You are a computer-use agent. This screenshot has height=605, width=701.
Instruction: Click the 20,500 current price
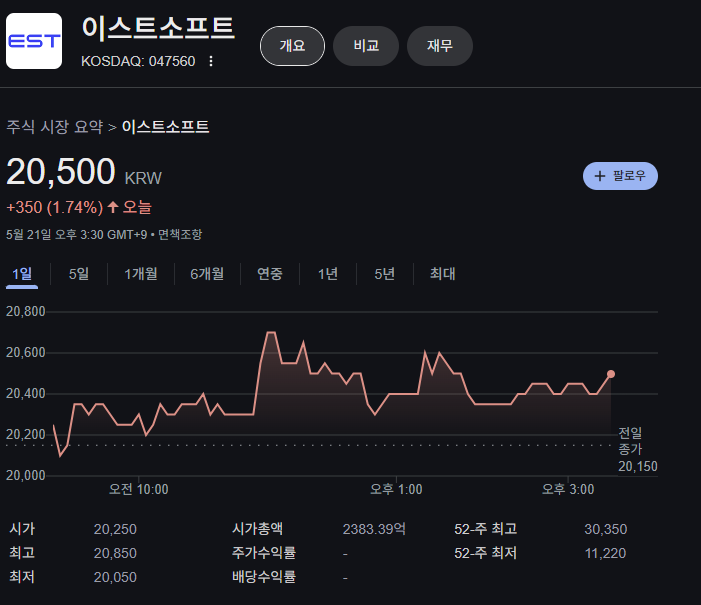point(61,171)
